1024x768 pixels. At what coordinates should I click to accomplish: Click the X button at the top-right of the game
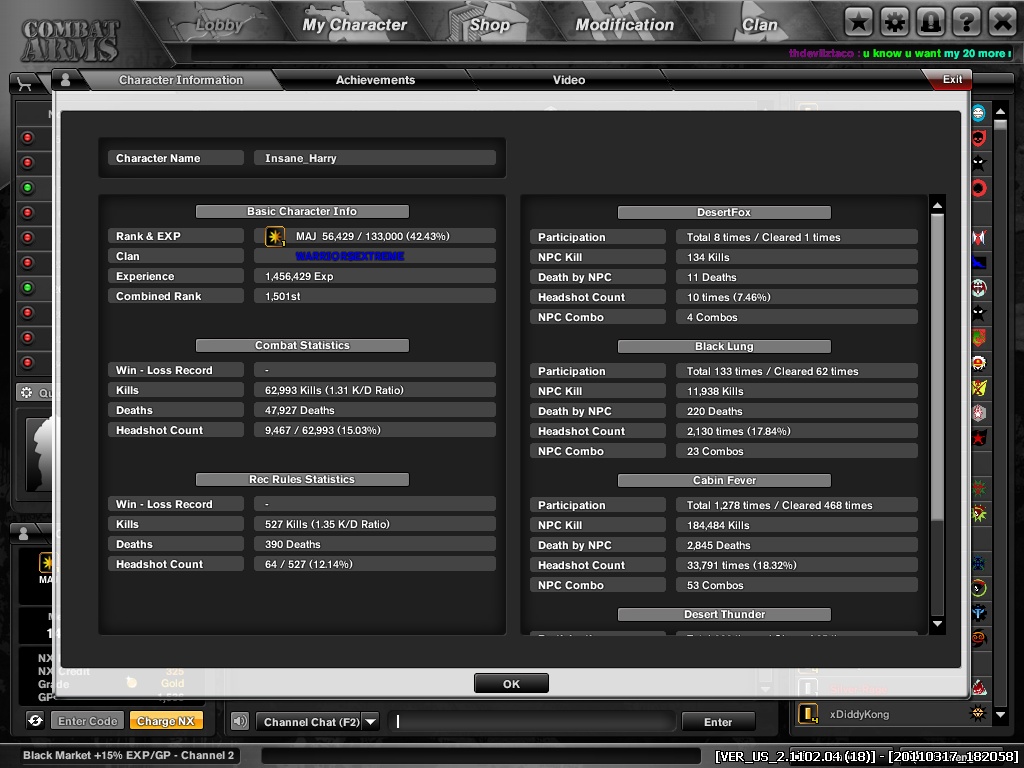coord(1002,23)
